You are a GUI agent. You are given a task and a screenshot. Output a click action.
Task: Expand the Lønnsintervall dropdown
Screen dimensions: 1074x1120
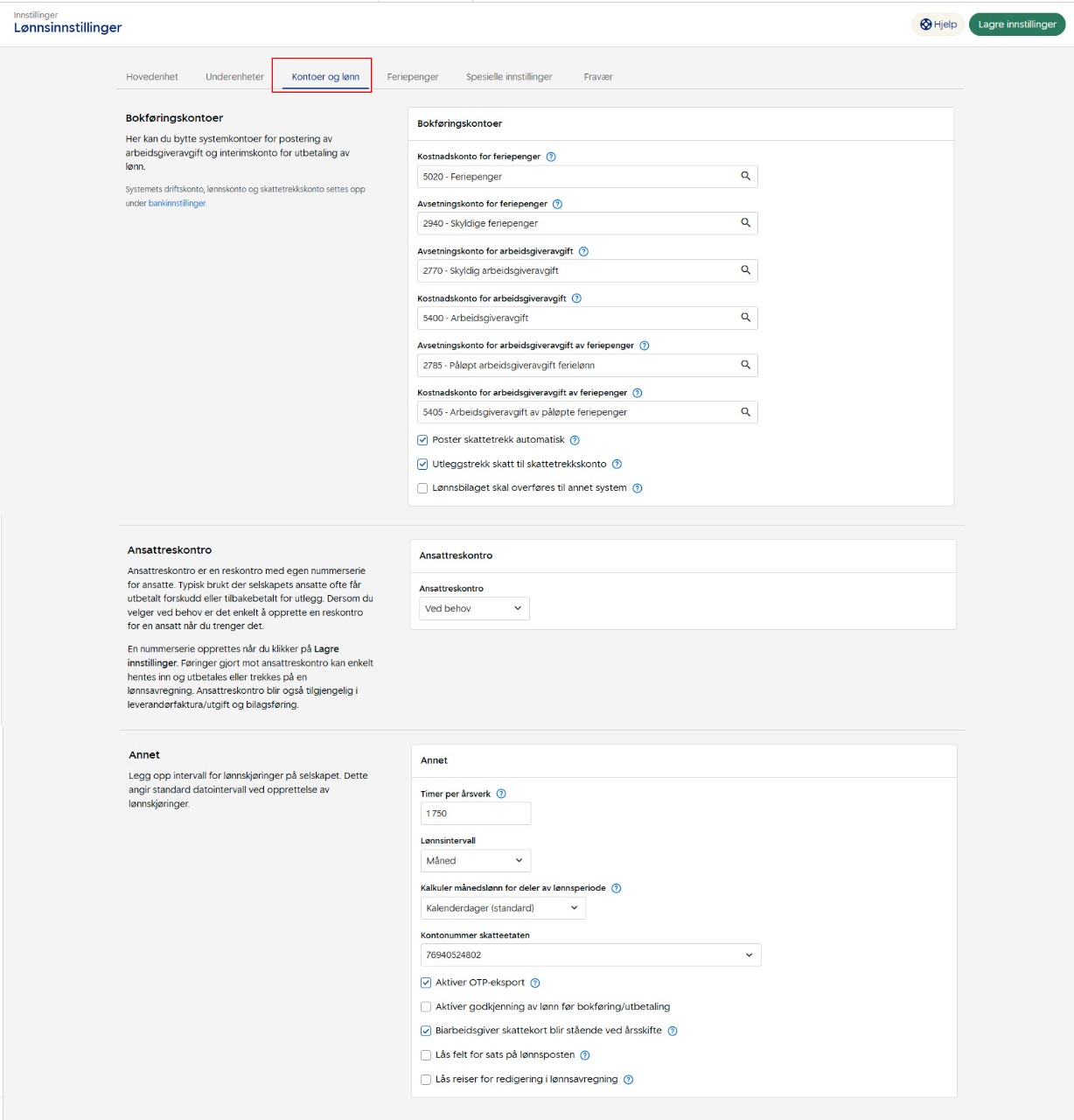(475, 861)
